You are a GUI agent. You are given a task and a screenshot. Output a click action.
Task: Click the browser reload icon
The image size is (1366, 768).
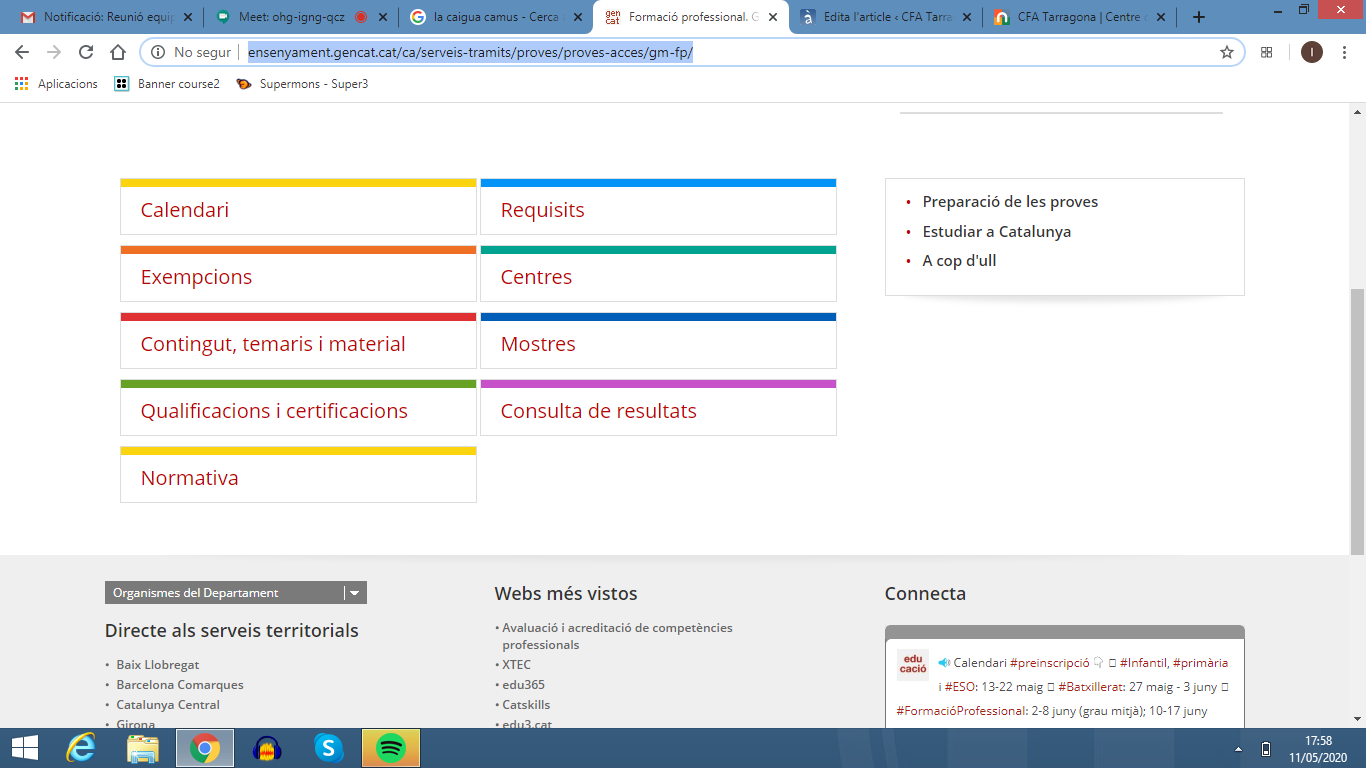(86, 52)
